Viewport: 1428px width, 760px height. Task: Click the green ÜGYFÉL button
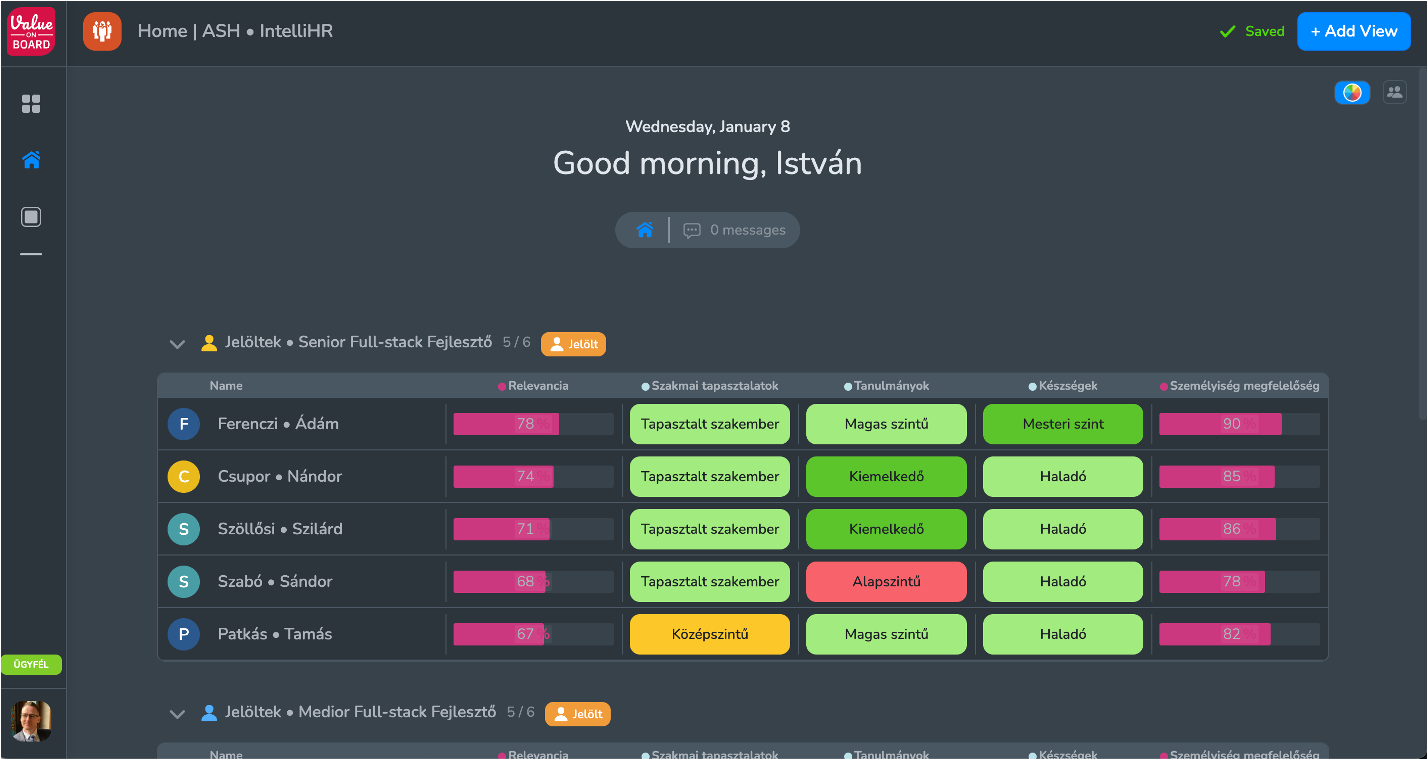click(x=31, y=664)
